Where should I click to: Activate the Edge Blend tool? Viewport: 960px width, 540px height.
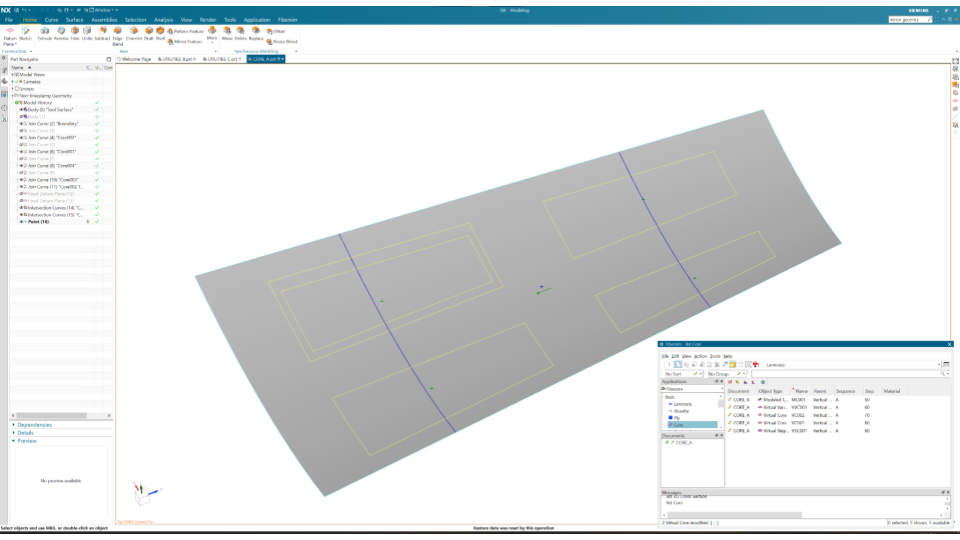pyautogui.click(x=118, y=33)
